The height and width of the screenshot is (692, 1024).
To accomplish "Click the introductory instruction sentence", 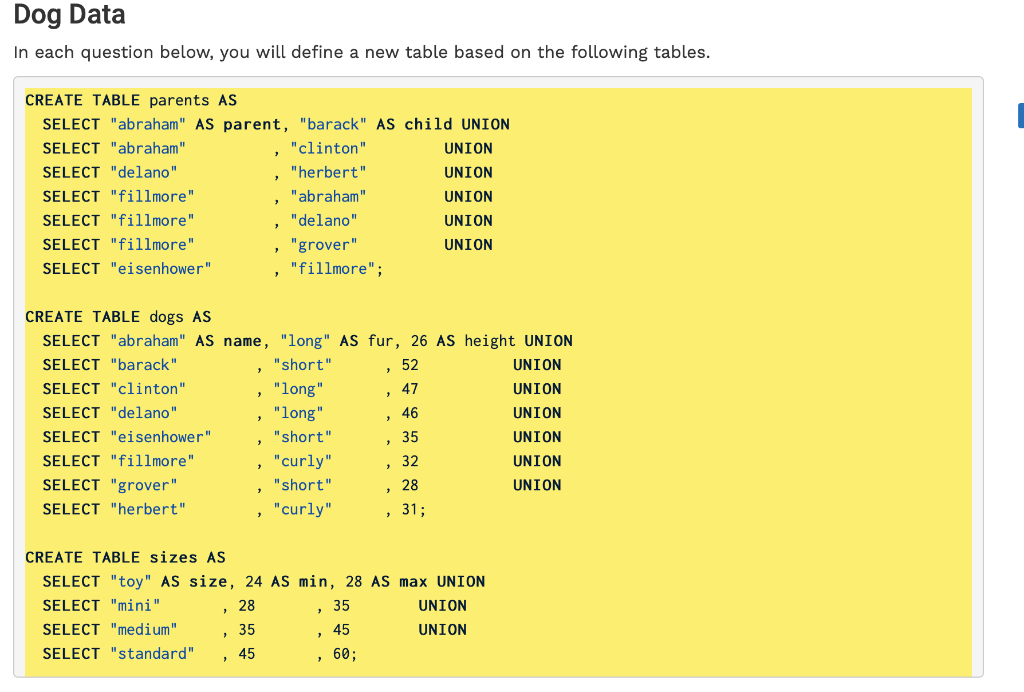I will coord(361,52).
